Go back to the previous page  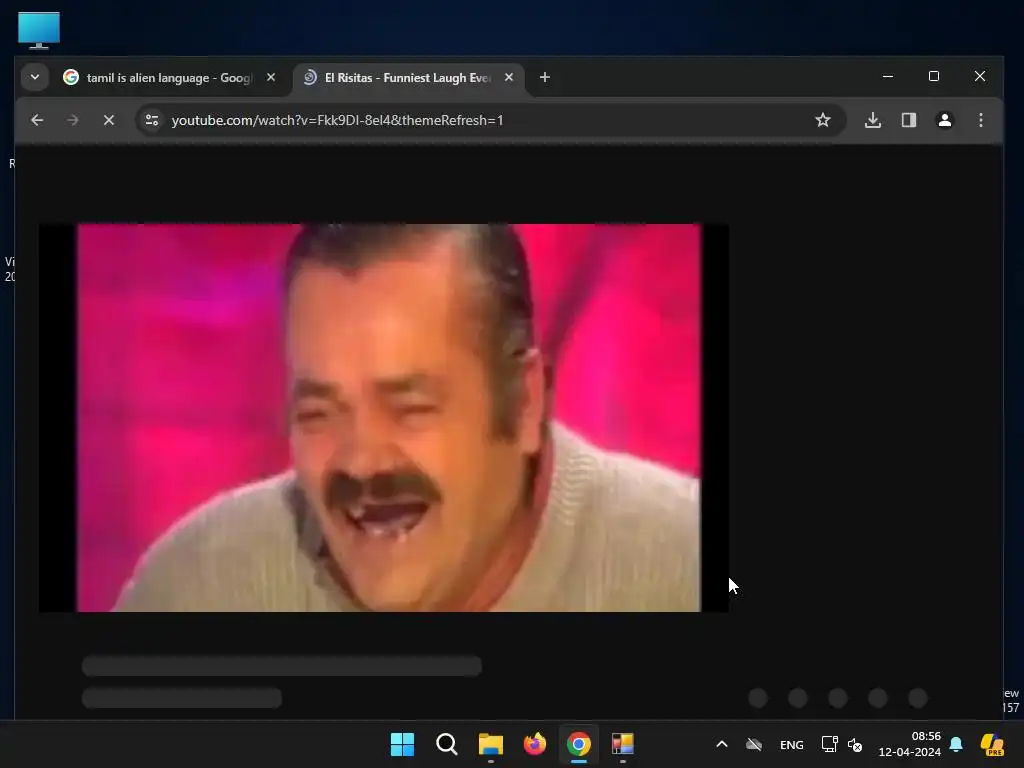click(37, 120)
